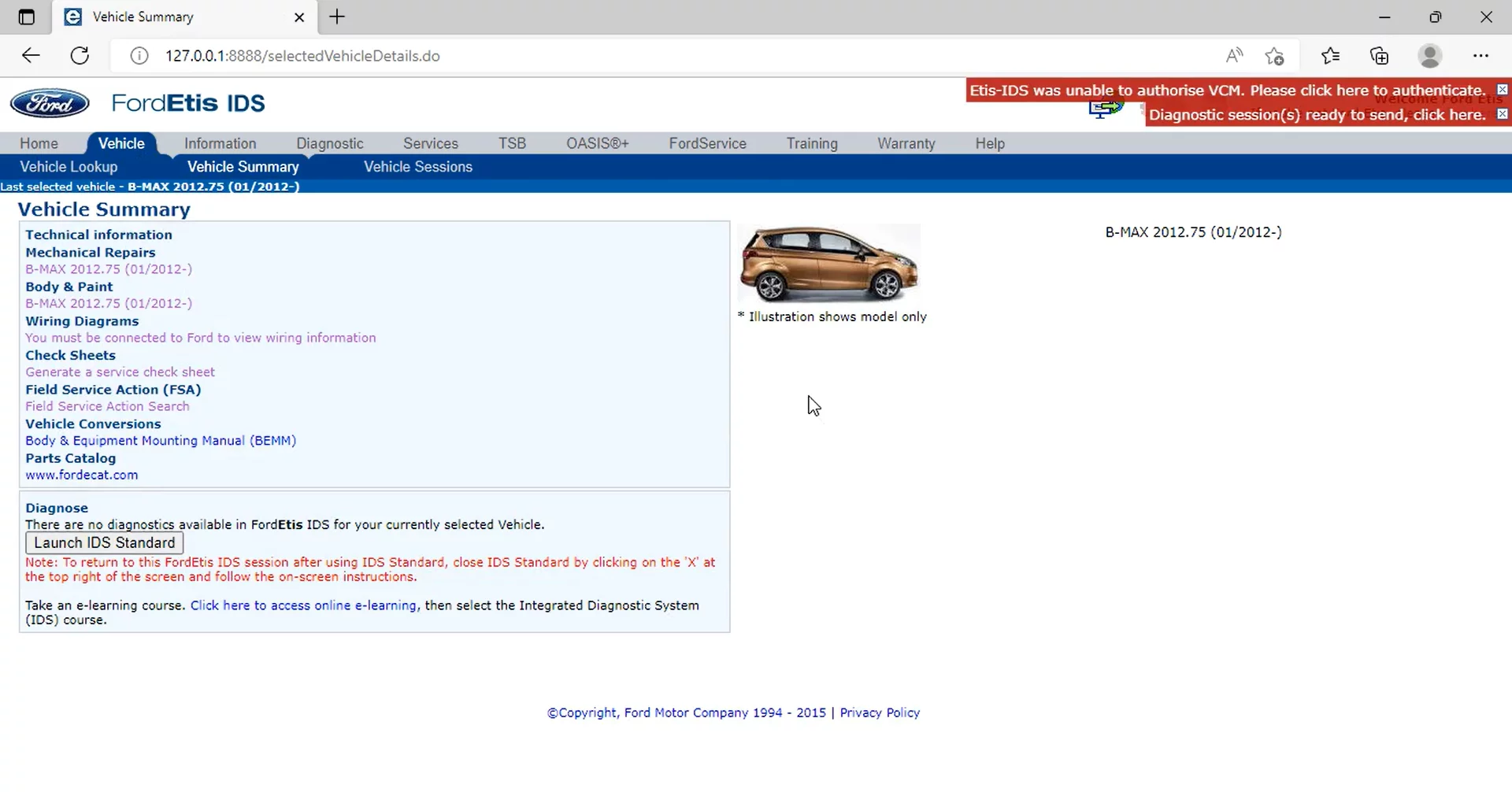This screenshot has height=792, width=1512.
Task: Open the Diagnostic menu tab
Action: point(329,143)
